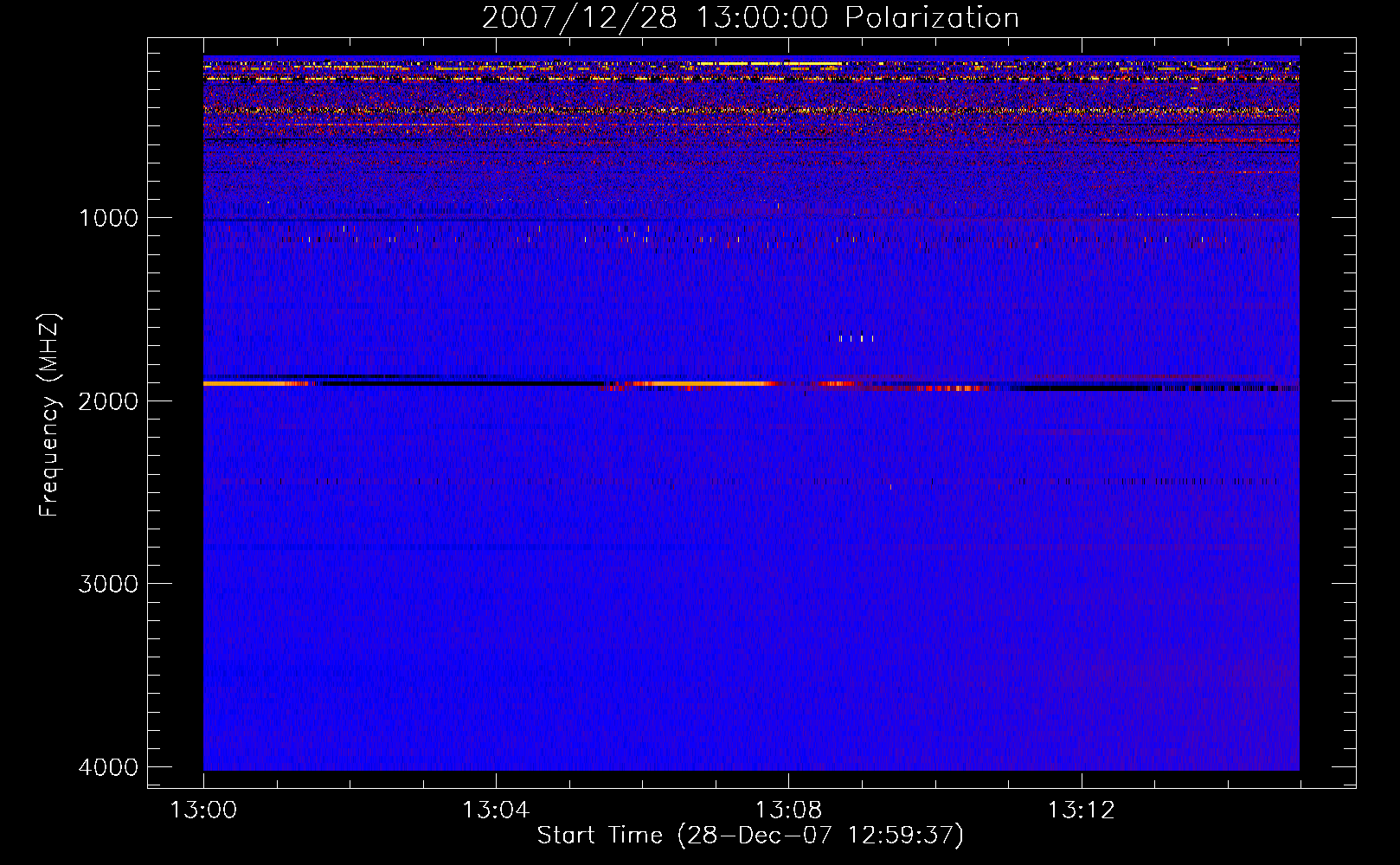Viewport: 1400px width, 865px height.
Task: Click the 13:12 time tick label
Action: [x=1081, y=811]
